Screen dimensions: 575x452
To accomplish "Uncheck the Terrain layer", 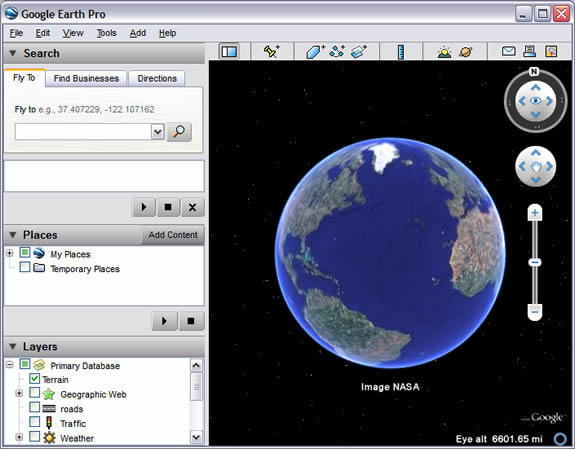I will point(34,379).
